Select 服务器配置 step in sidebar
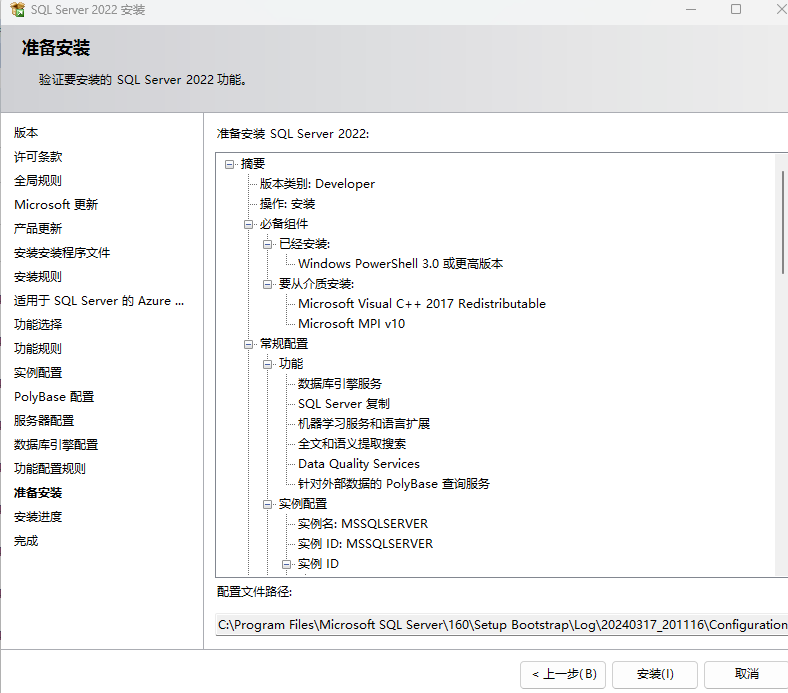The image size is (788, 693). pos(44,421)
